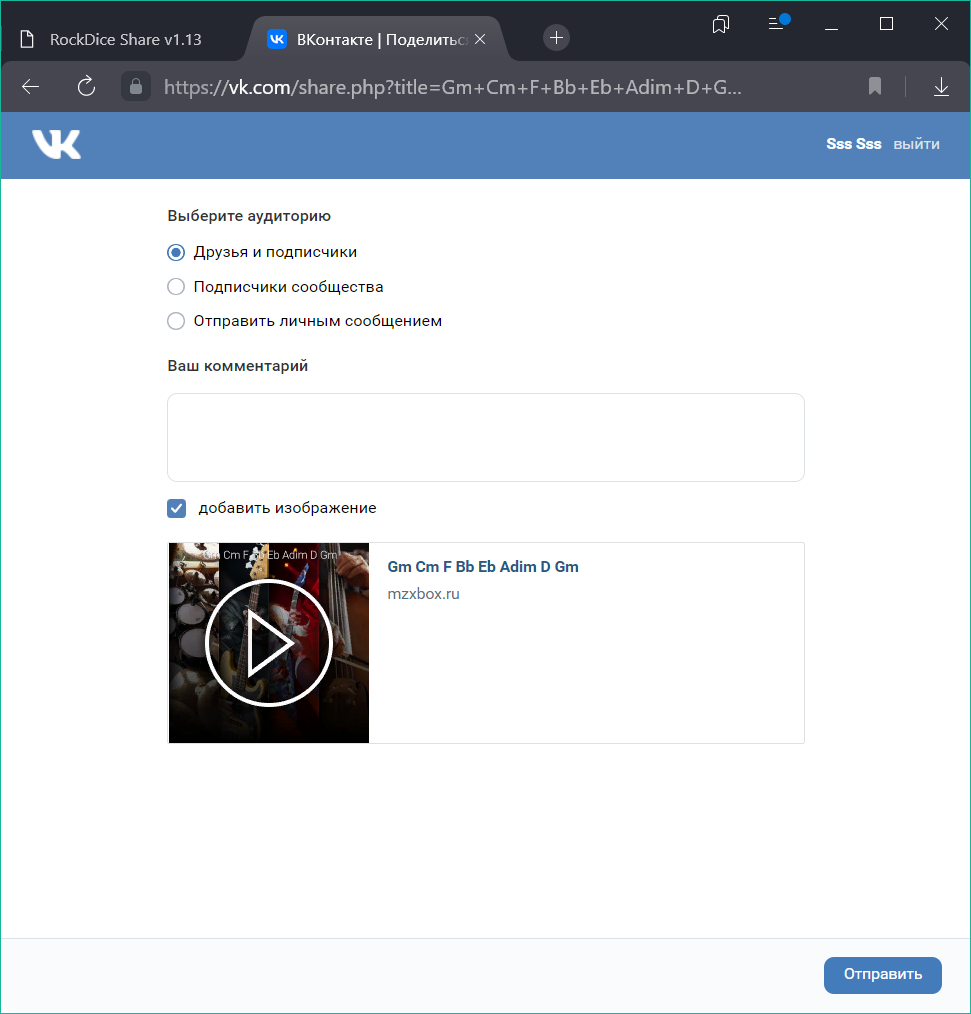Close the browser window
971x1014 pixels.
point(941,24)
